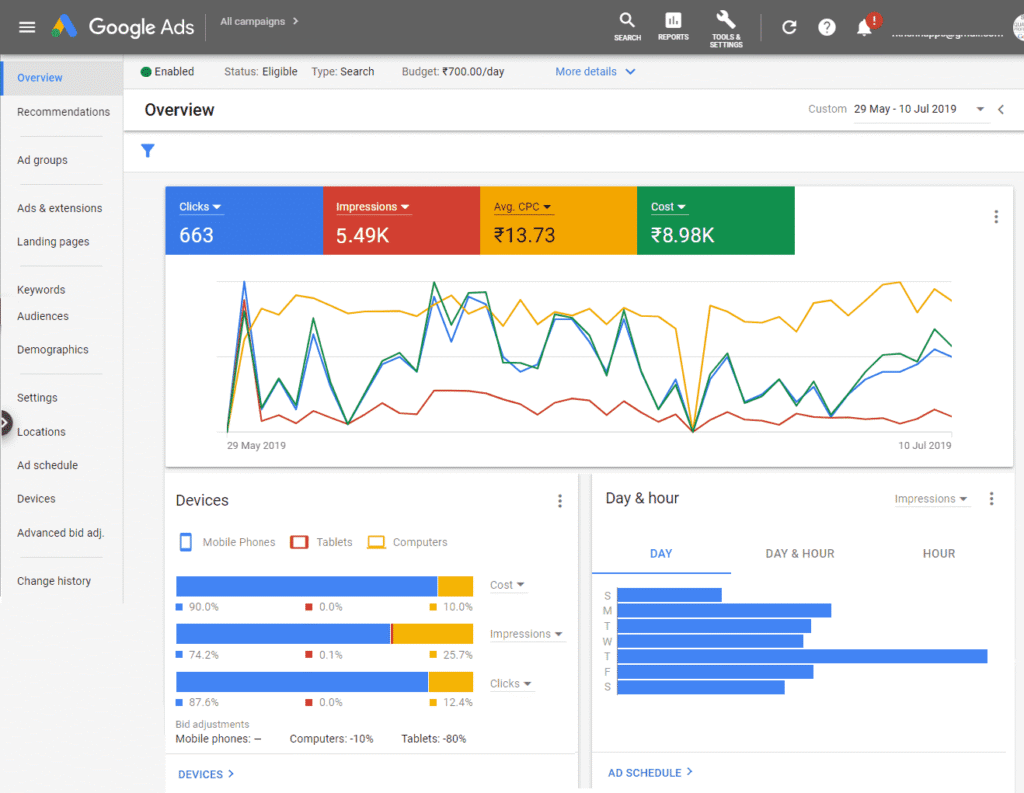
Task: Open the Avg. CPC metric dropdown
Action: click(522, 207)
